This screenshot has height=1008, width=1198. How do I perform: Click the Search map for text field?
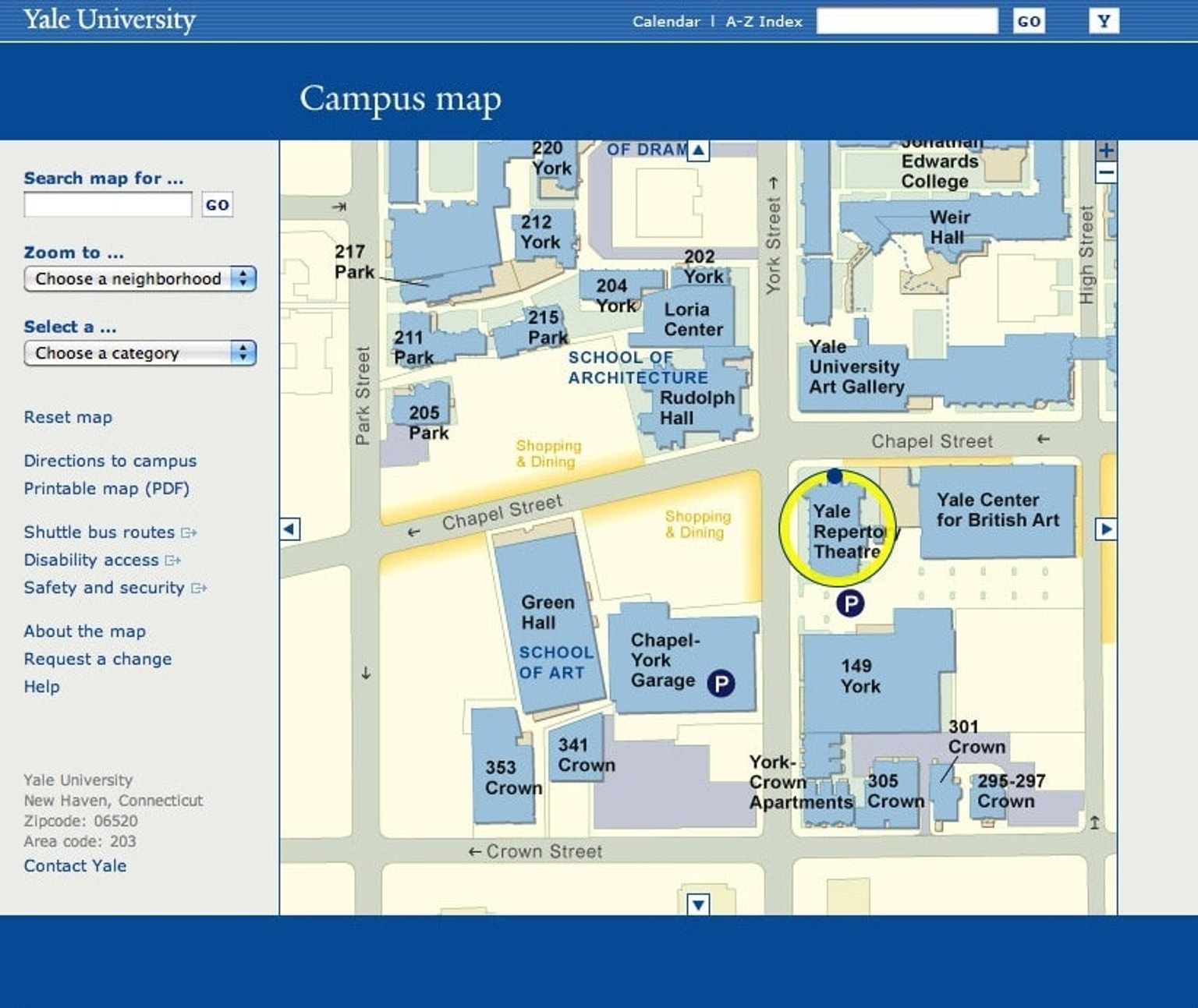108,205
